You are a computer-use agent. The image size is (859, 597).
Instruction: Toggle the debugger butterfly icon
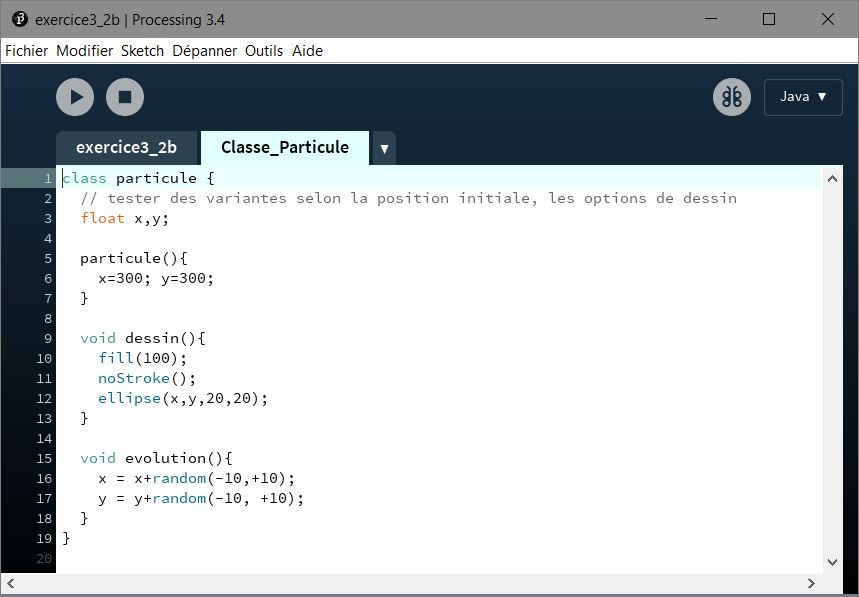(x=732, y=97)
